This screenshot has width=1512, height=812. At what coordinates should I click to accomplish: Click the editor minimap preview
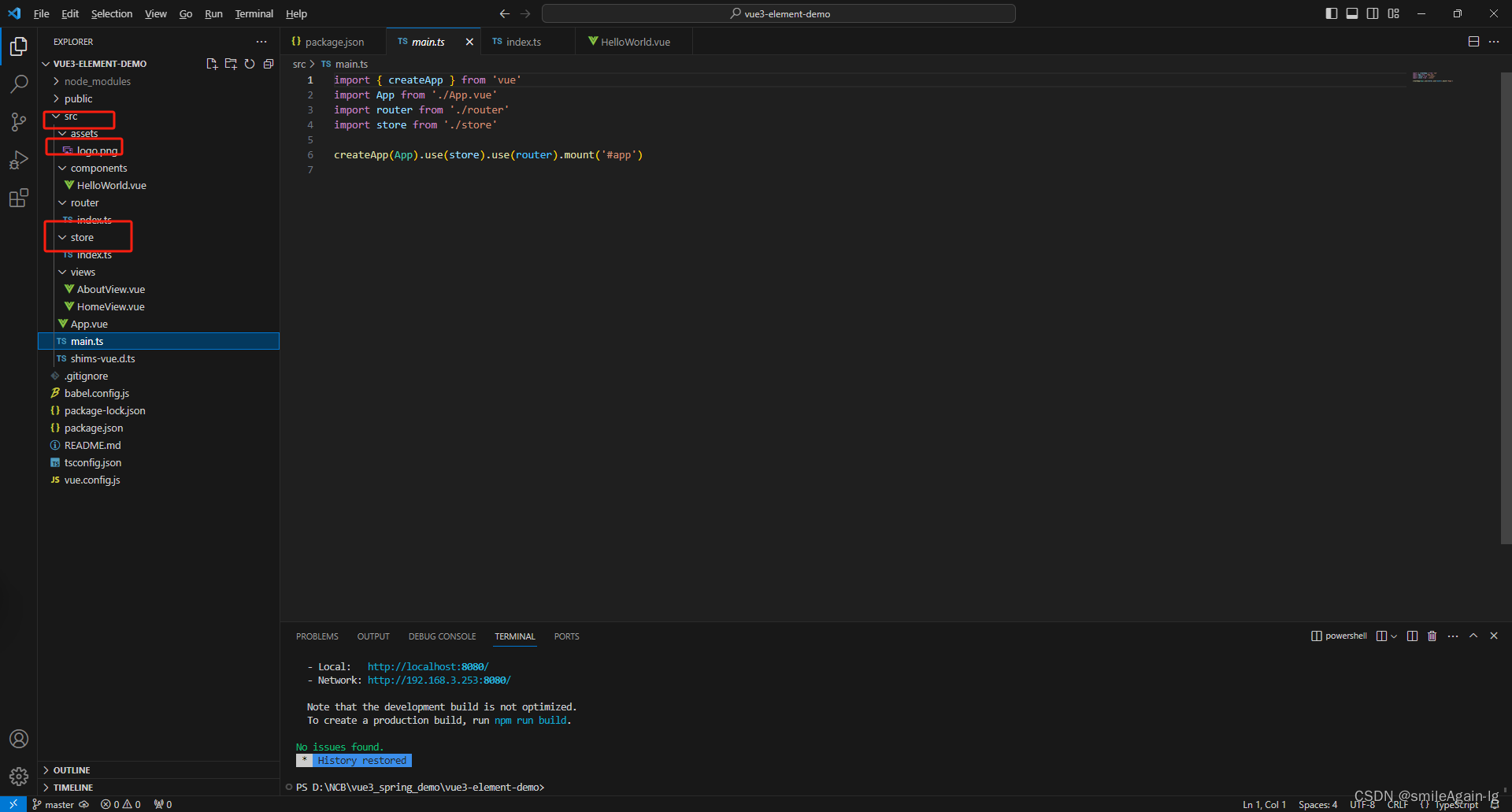coord(1432,77)
